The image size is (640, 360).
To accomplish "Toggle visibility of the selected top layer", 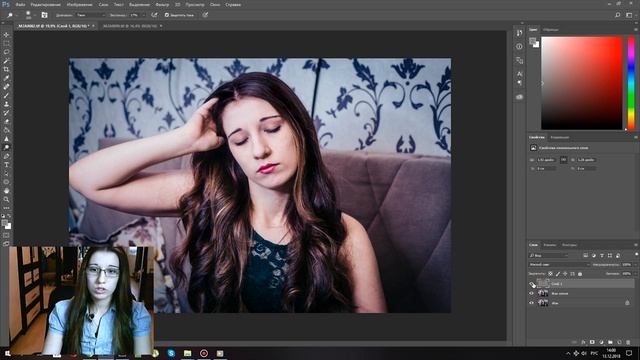I will pyautogui.click(x=532, y=284).
